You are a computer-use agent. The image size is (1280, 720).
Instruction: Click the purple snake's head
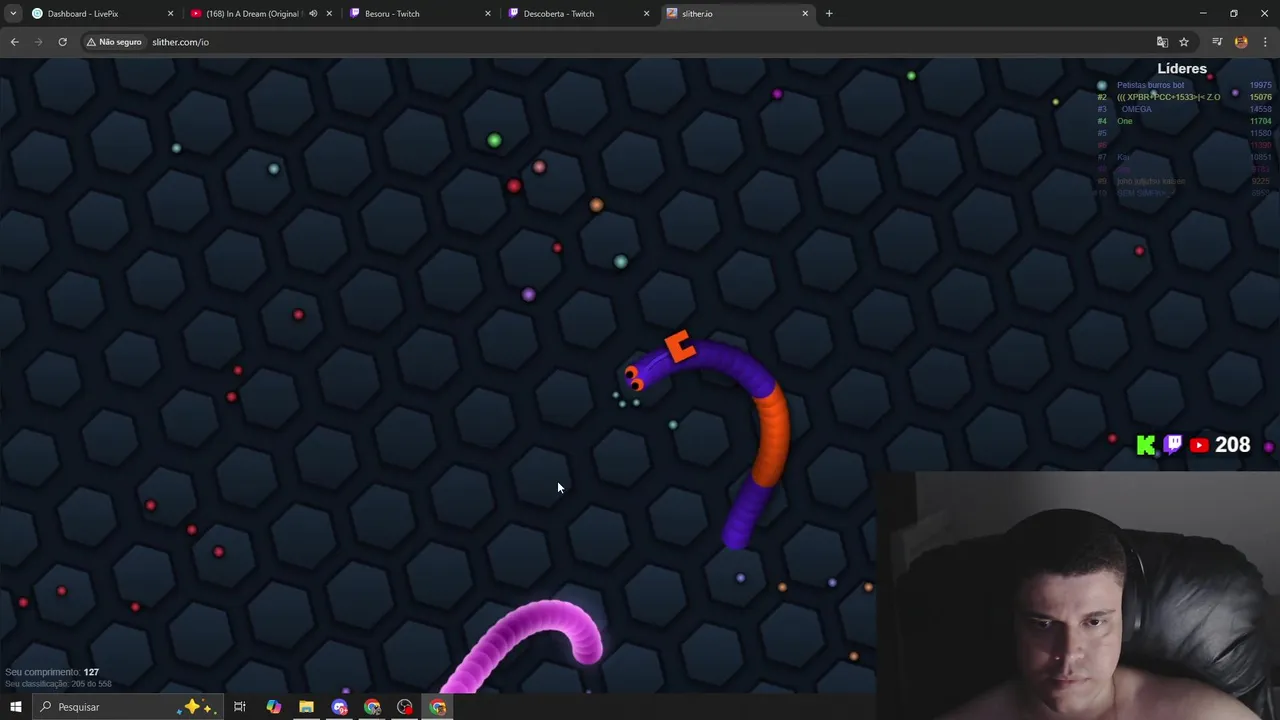pos(637,377)
